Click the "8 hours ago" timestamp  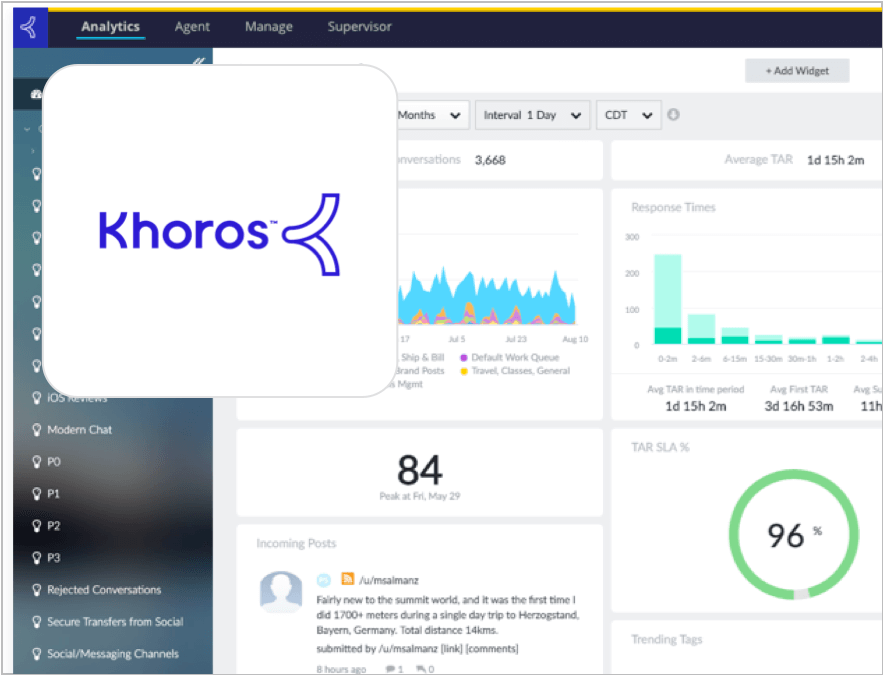[x=341, y=669]
